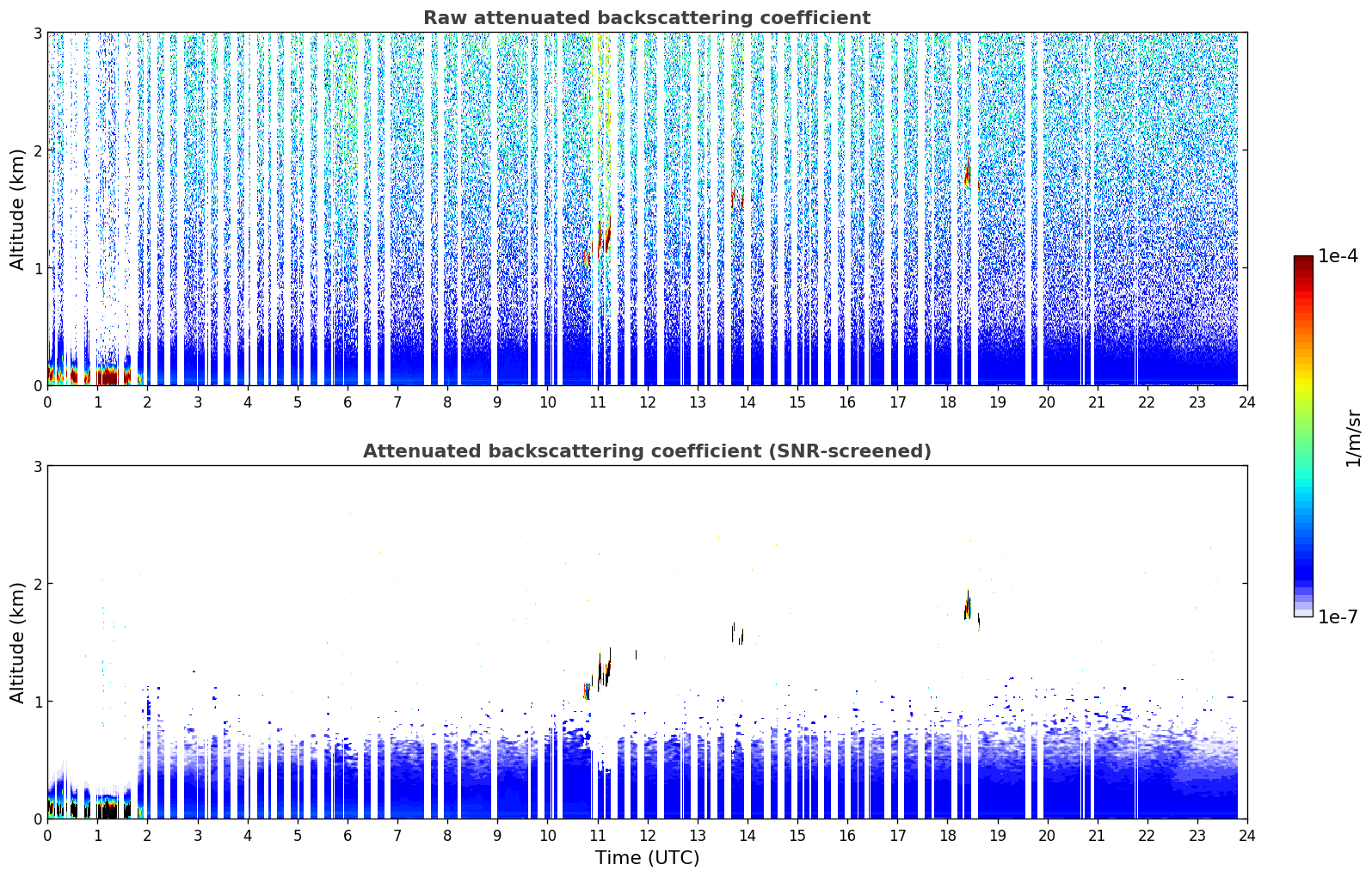
Task: Click the '11' time tick under the bottom plot
Action: coord(597,835)
